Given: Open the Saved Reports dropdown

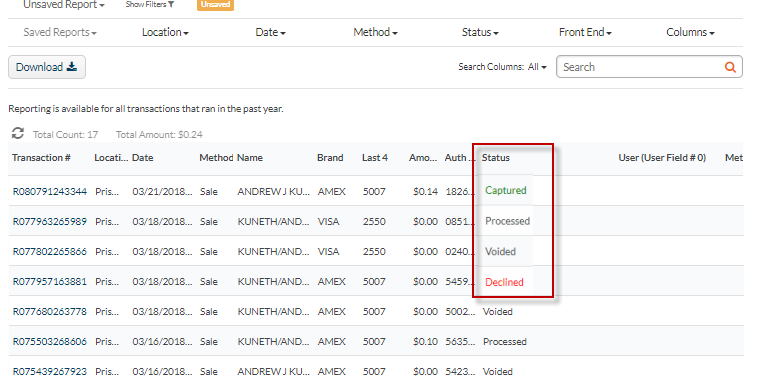Looking at the screenshot, I should click(x=60, y=32).
